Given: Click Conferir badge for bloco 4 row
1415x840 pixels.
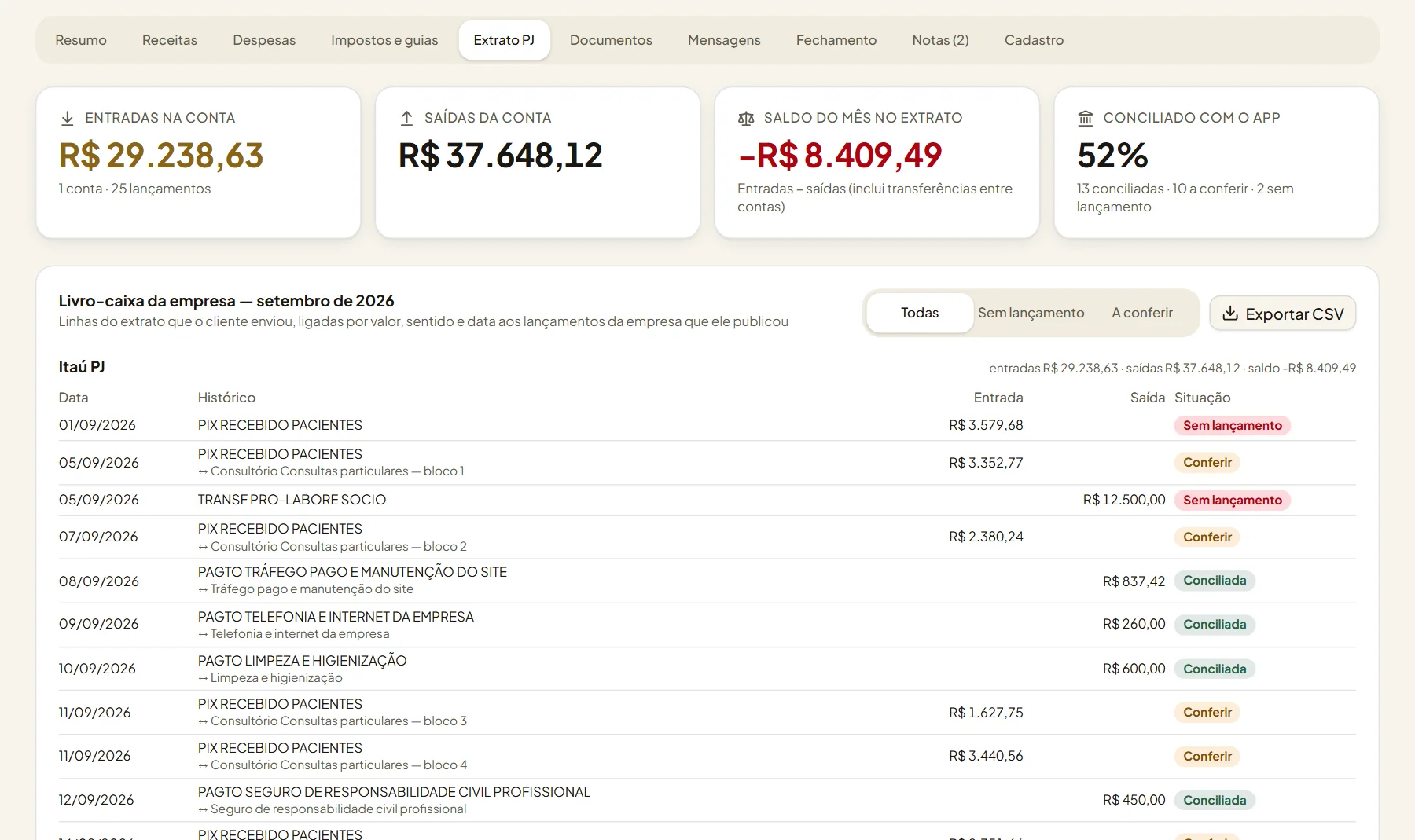Looking at the screenshot, I should point(1207,757).
